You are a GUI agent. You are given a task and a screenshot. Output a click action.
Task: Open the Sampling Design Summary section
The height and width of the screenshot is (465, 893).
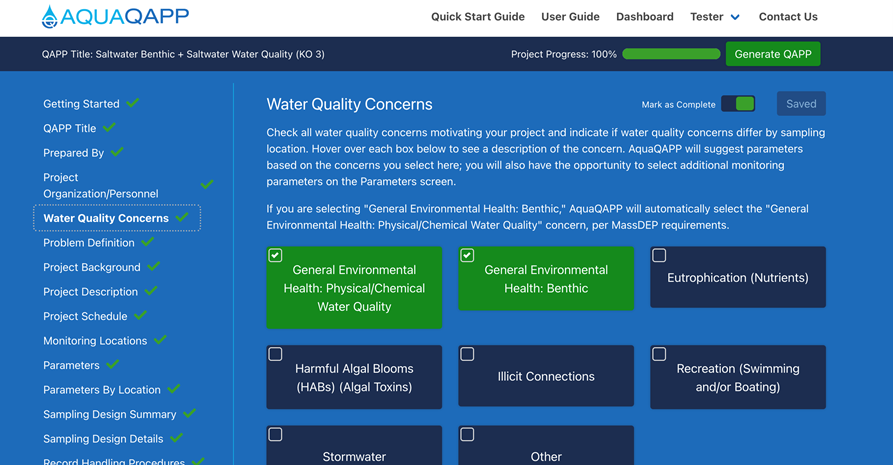tap(110, 414)
